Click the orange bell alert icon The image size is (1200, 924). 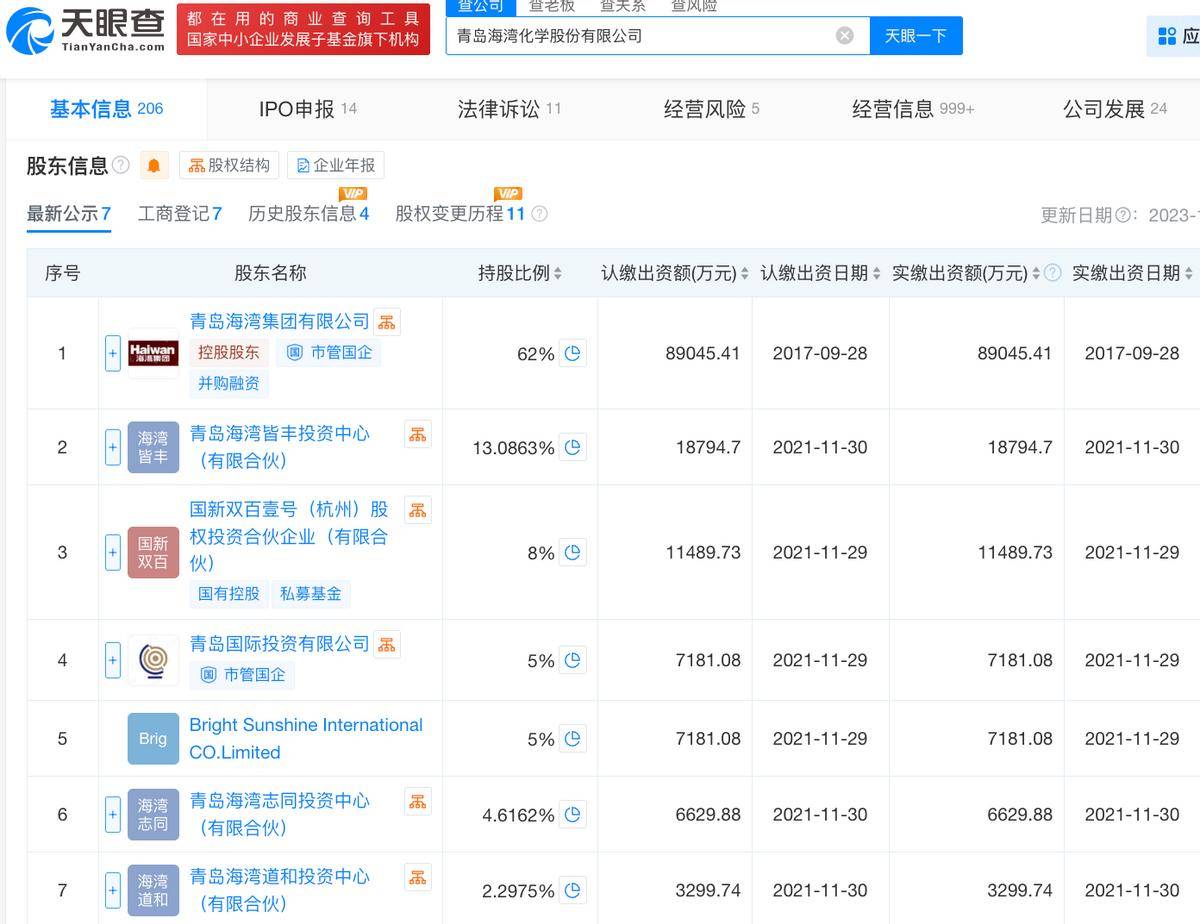tap(153, 166)
